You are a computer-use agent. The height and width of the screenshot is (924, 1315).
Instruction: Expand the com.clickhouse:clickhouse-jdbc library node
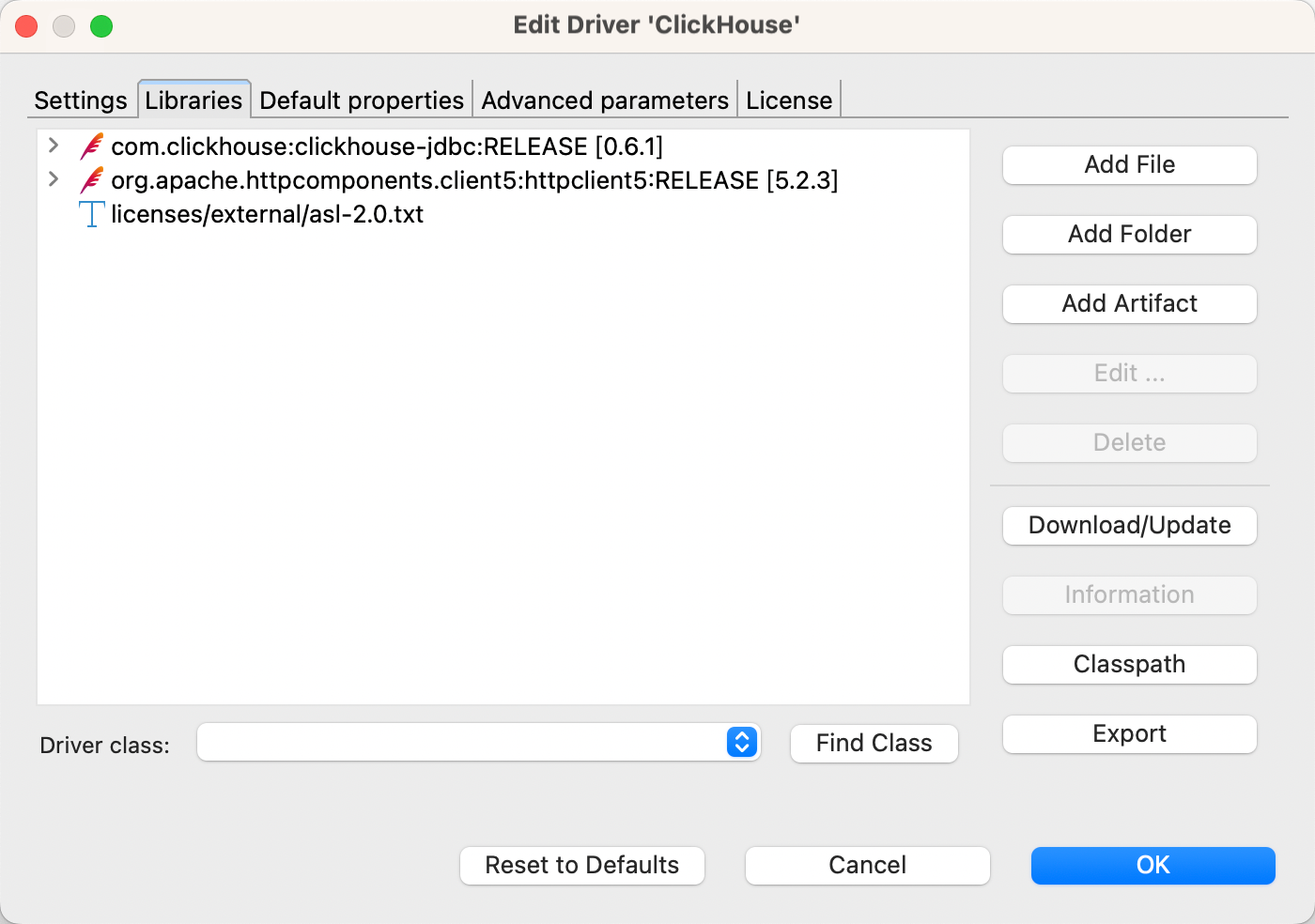pos(54,146)
